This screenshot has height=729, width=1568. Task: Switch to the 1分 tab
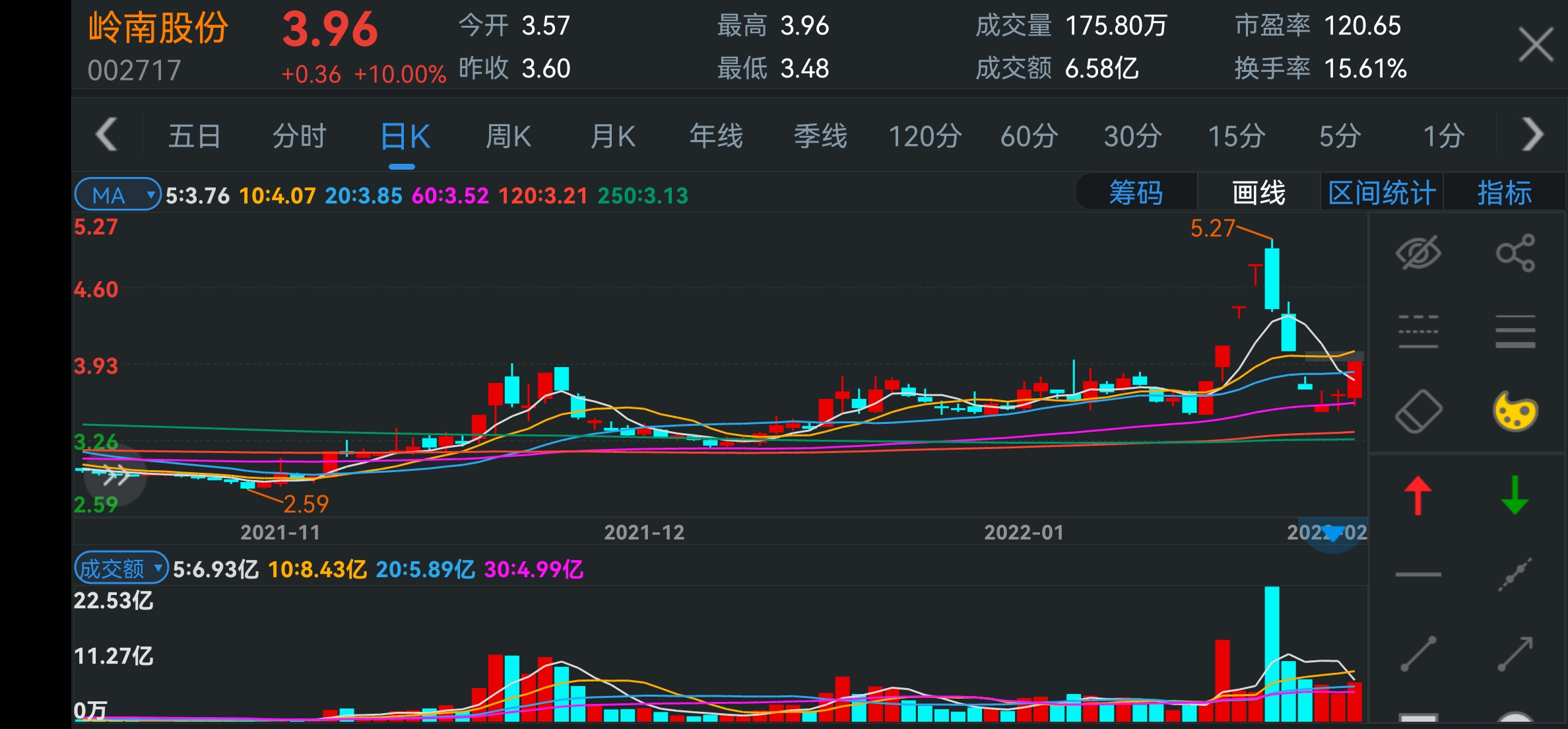coord(1444,136)
